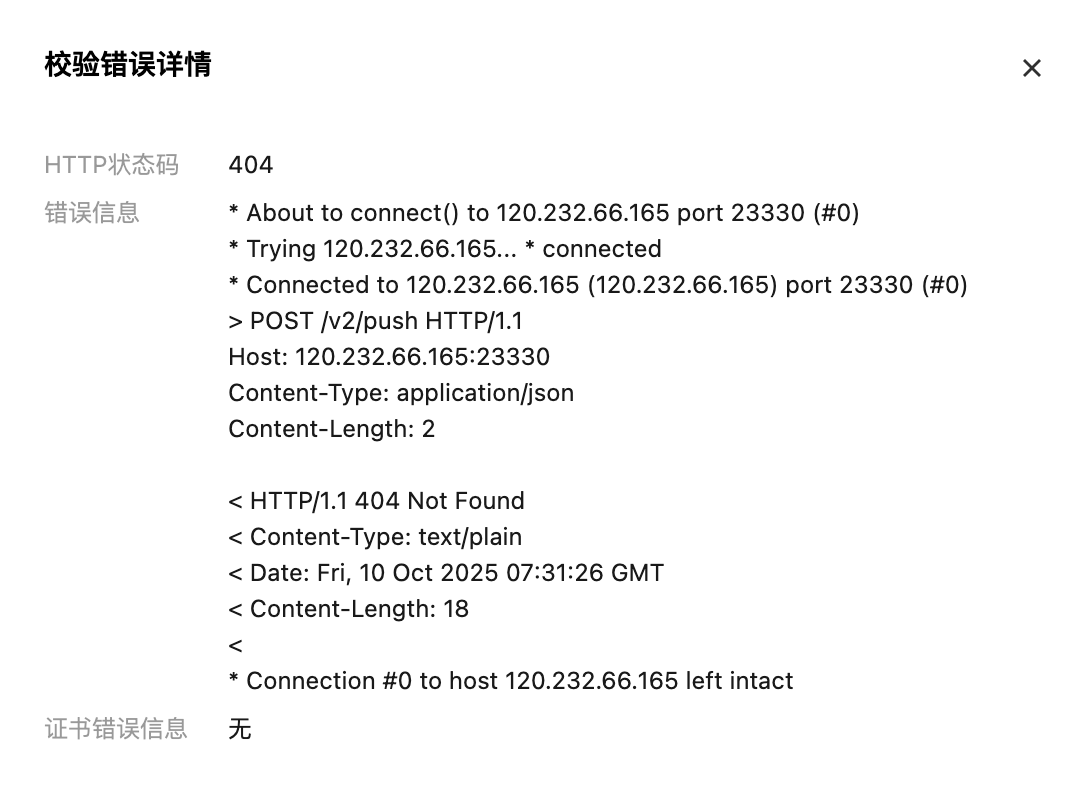Close the 校验错误详情 dialog
The height and width of the screenshot is (790, 1087).
point(1031,68)
